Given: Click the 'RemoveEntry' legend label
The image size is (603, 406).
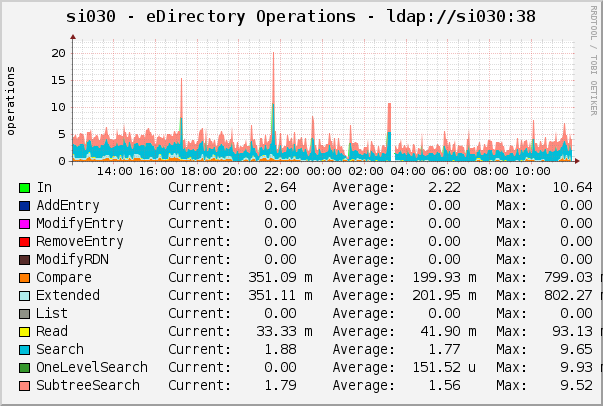Looking at the screenshot, I should pyautogui.click(x=80, y=241).
